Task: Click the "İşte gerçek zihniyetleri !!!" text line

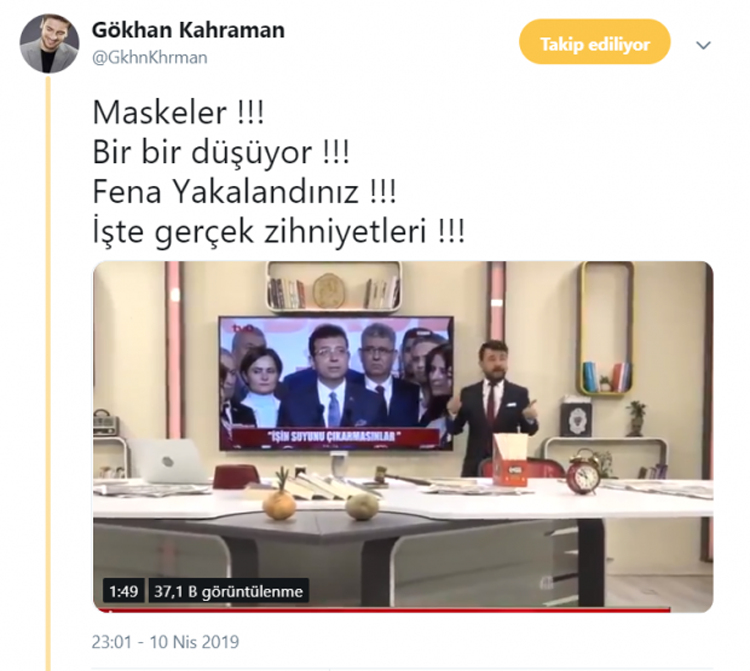Action: (x=278, y=232)
